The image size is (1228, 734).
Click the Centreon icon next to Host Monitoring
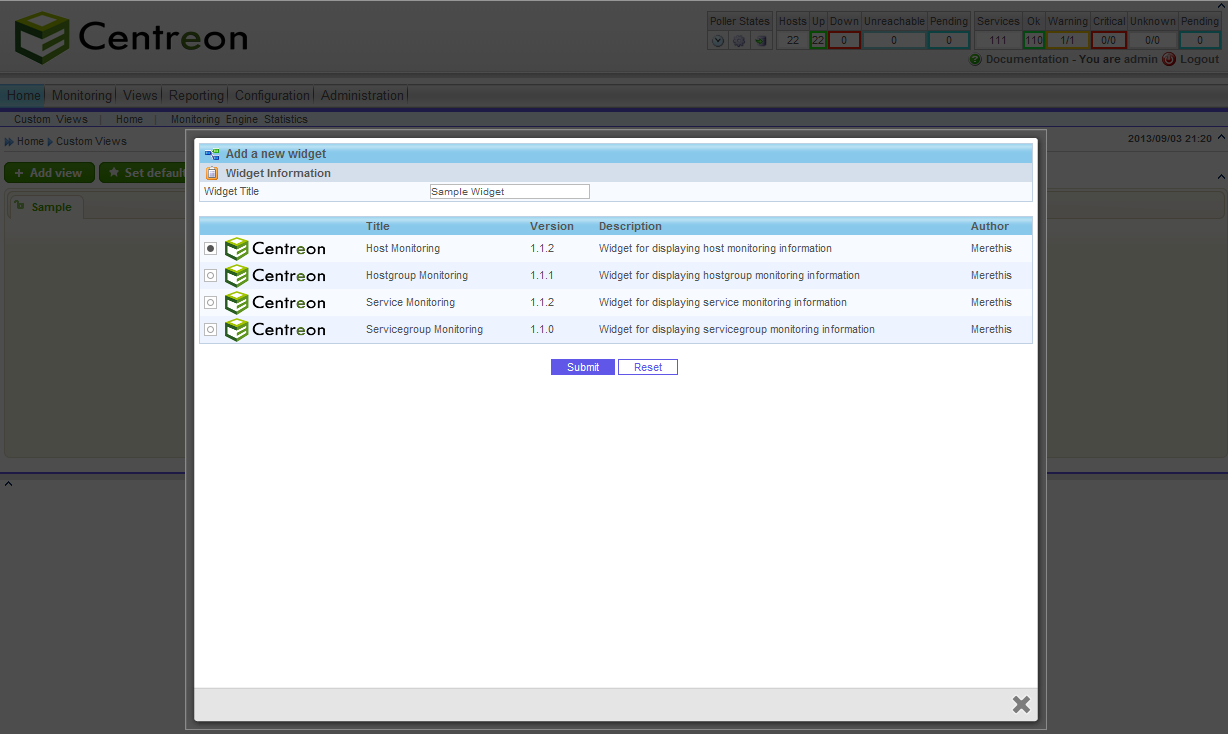click(x=238, y=248)
